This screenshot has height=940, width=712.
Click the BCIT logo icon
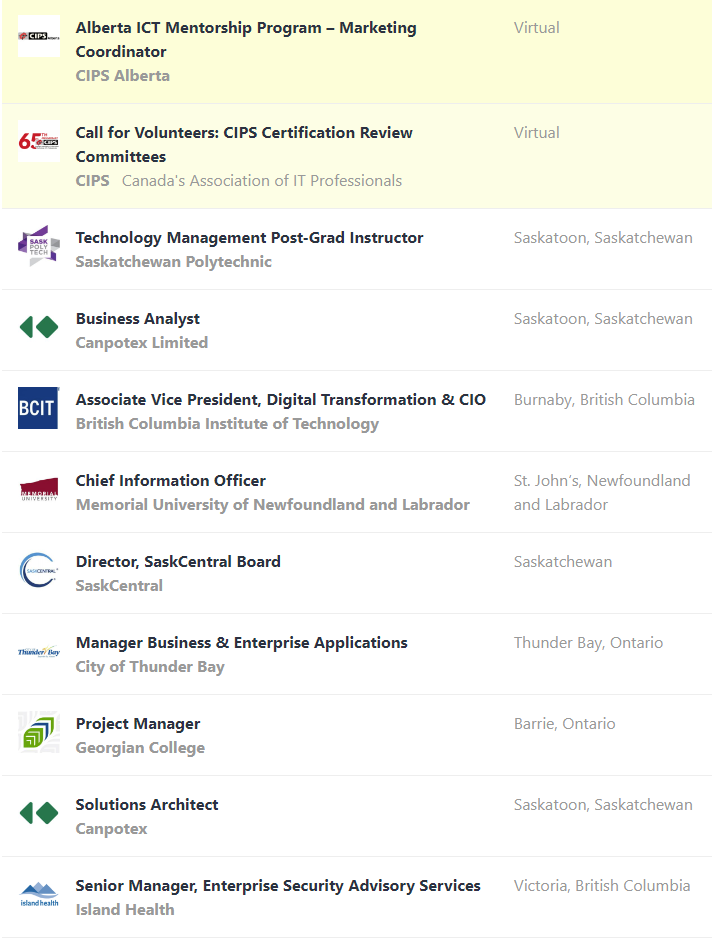tap(39, 409)
